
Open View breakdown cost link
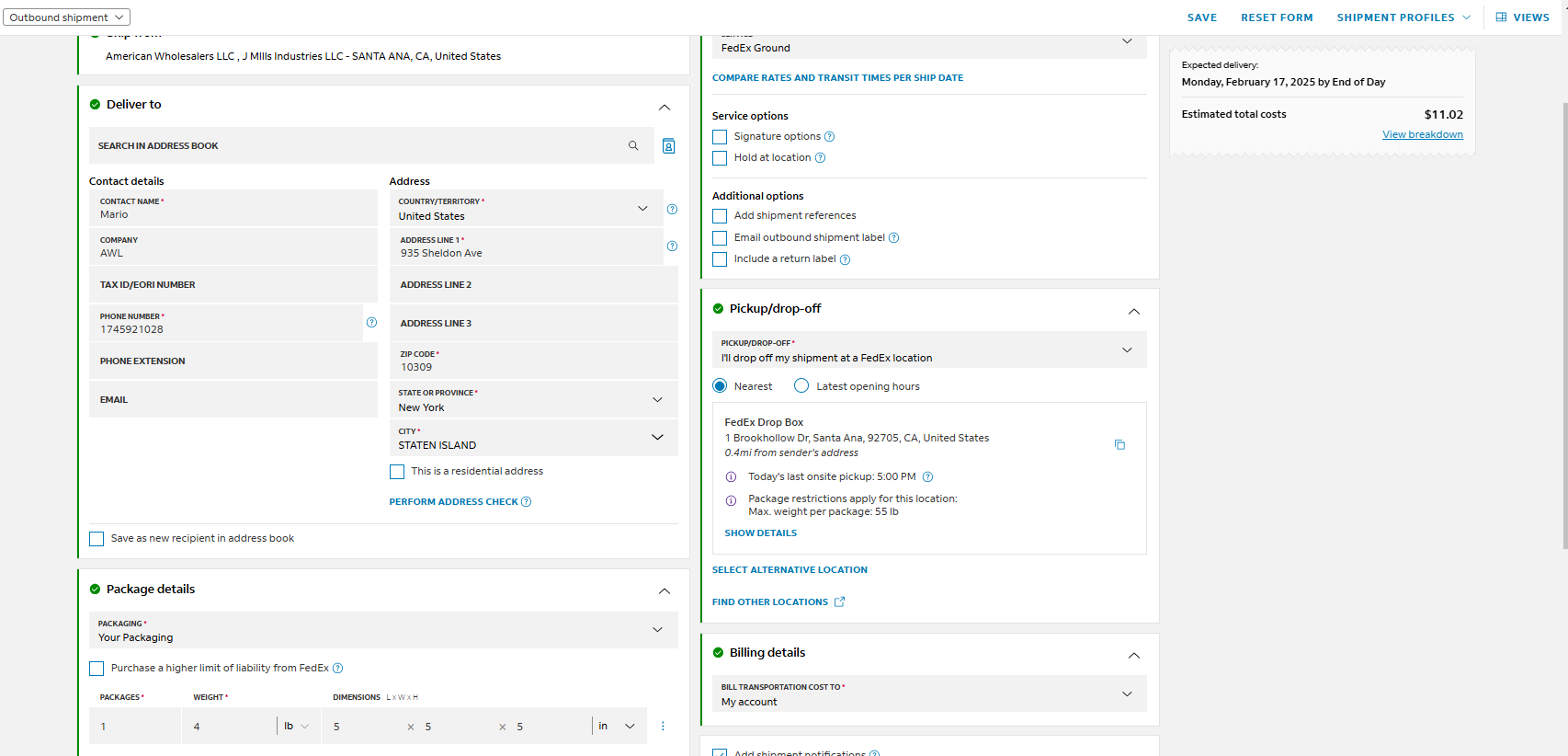pos(1423,135)
